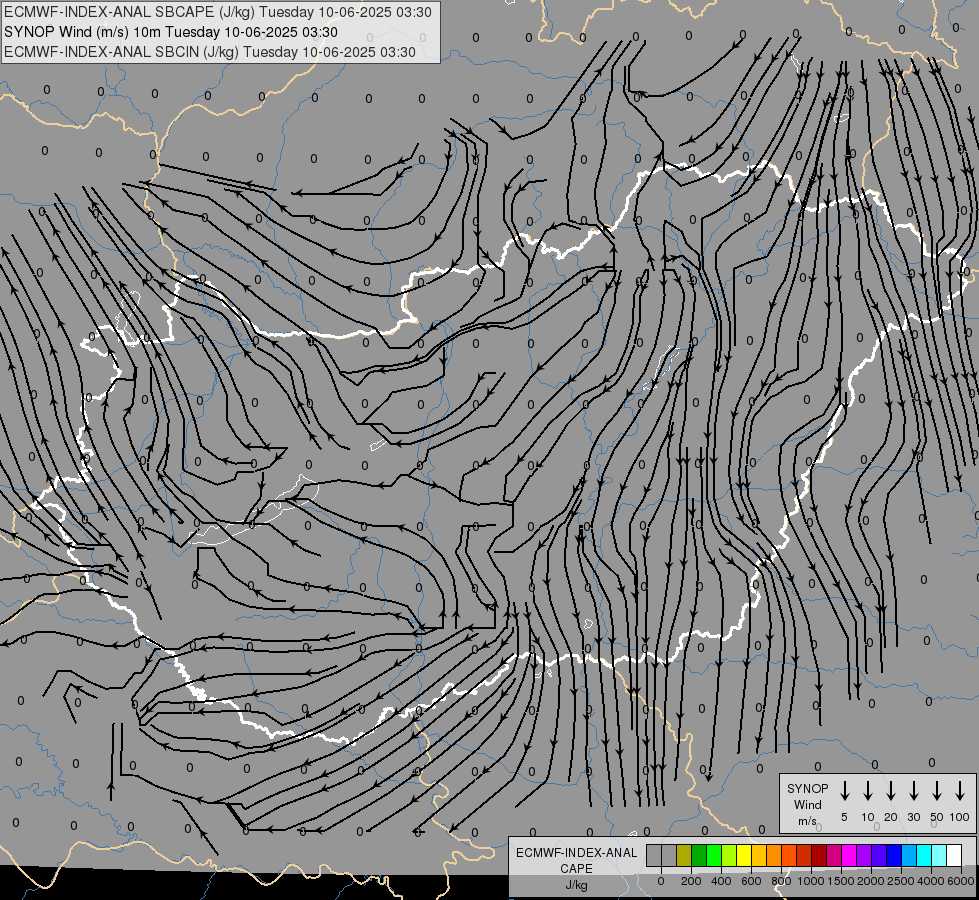Viewport: 979px width, 900px height.
Task: Select the cyan CAPE swatch before 4000
Action: click(925, 855)
